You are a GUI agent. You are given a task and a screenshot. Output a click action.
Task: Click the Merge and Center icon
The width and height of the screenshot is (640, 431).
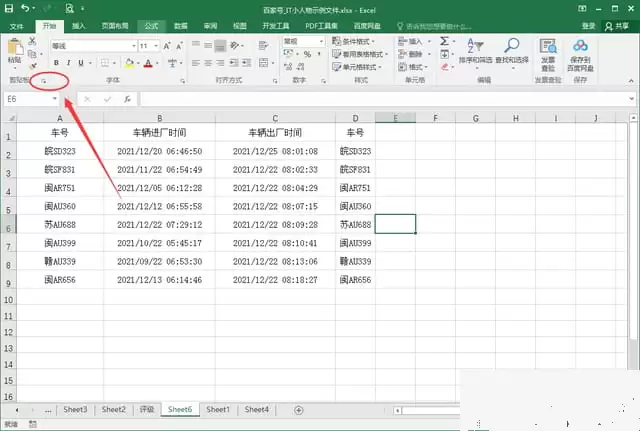click(264, 62)
